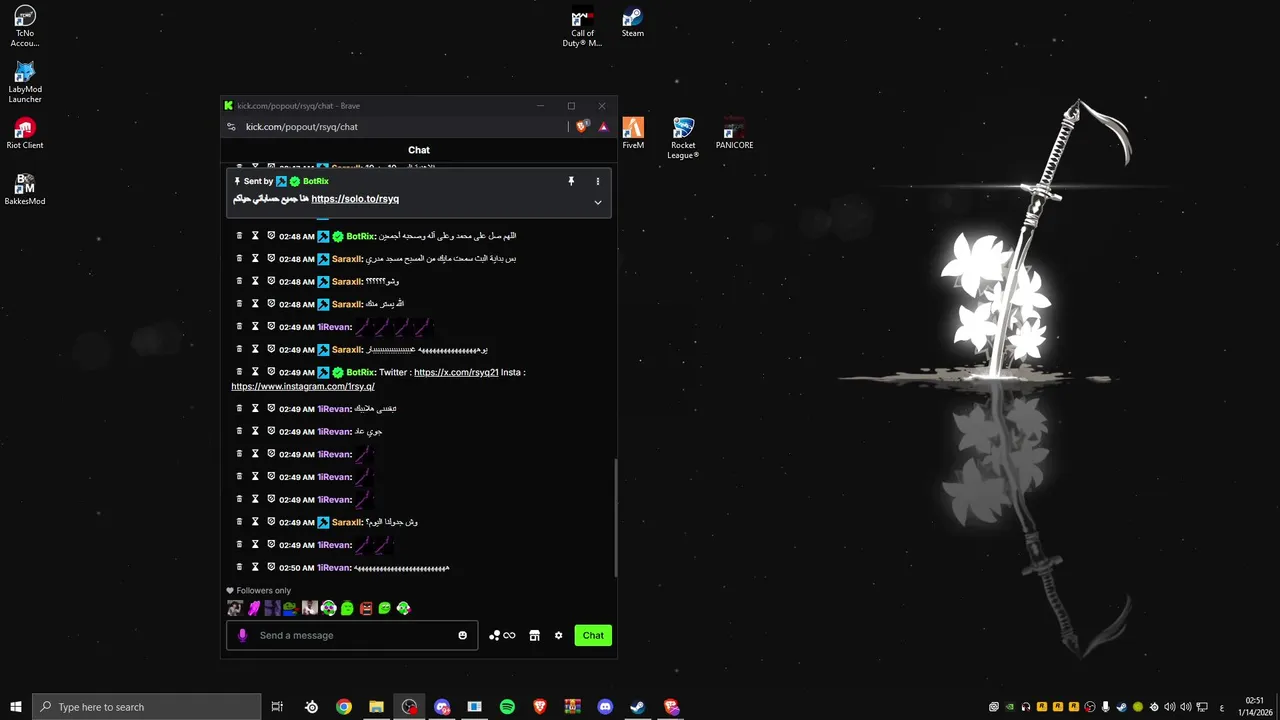Click BotRix username in pinned message
The width and height of the screenshot is (1280, 720).
(316, 181)
